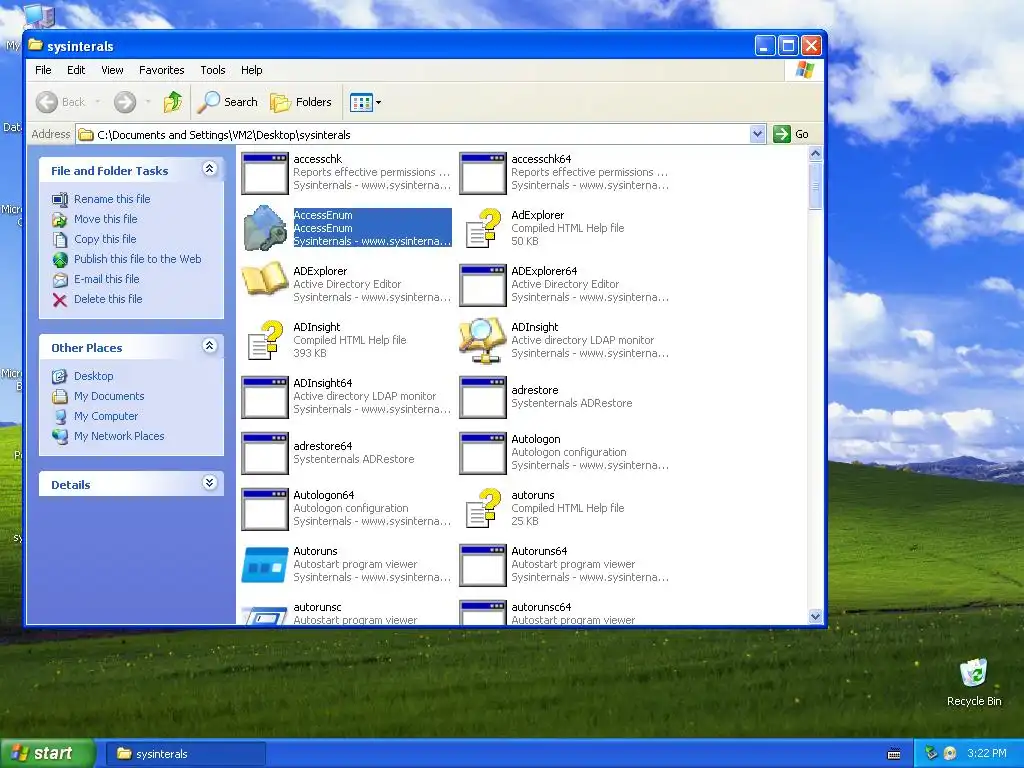Go up one folder level

[172, 102]
